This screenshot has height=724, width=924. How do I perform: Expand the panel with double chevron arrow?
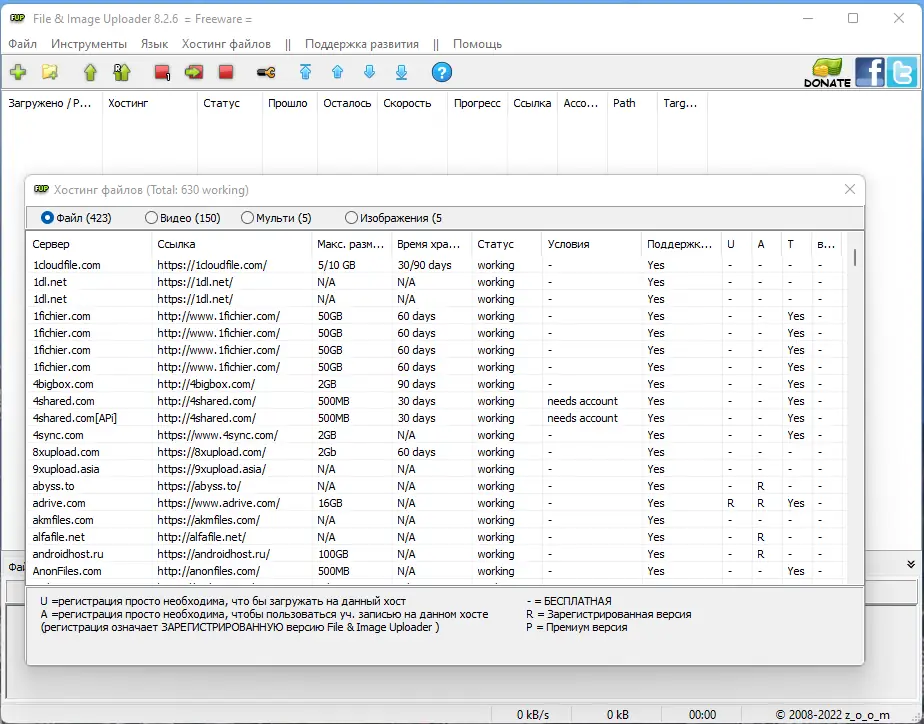click(911, 564)
